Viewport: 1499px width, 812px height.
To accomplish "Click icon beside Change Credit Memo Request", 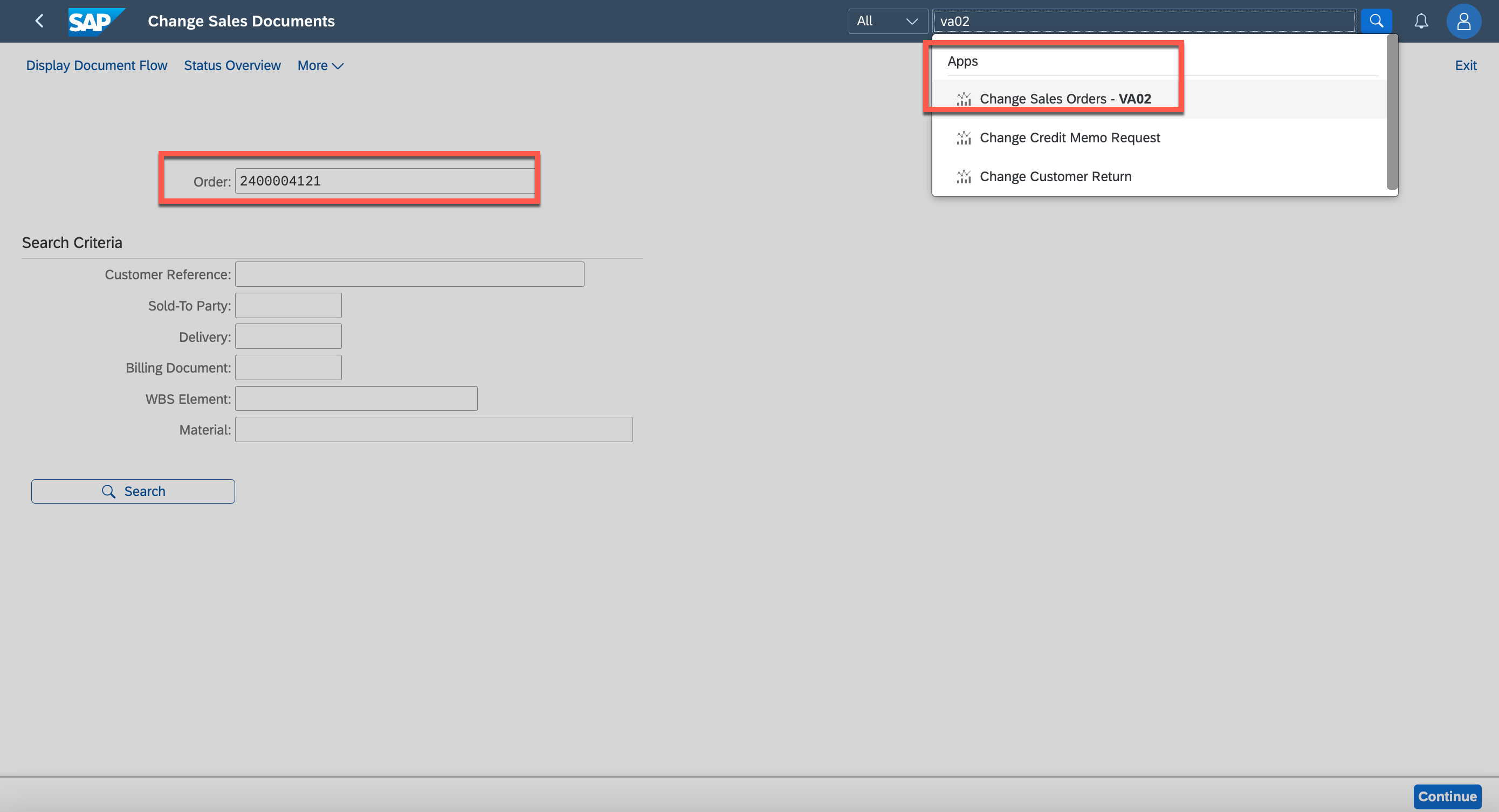I will 964,138.
